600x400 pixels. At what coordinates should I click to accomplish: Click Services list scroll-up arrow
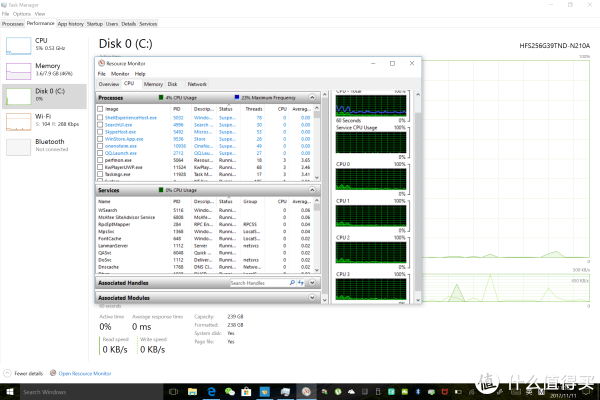point(317,201)
